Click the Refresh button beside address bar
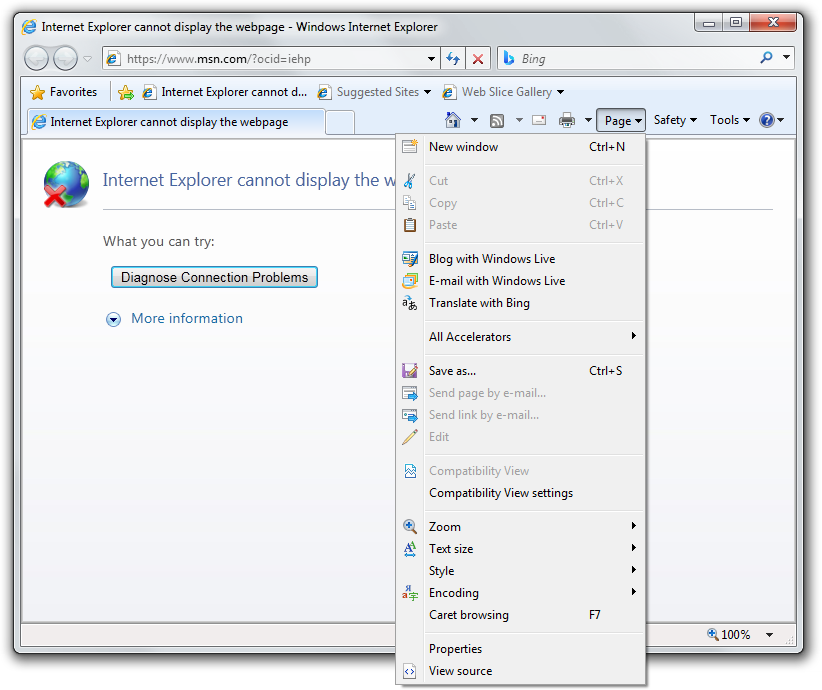This screenshot has height=690, width=822. point(453,59)
